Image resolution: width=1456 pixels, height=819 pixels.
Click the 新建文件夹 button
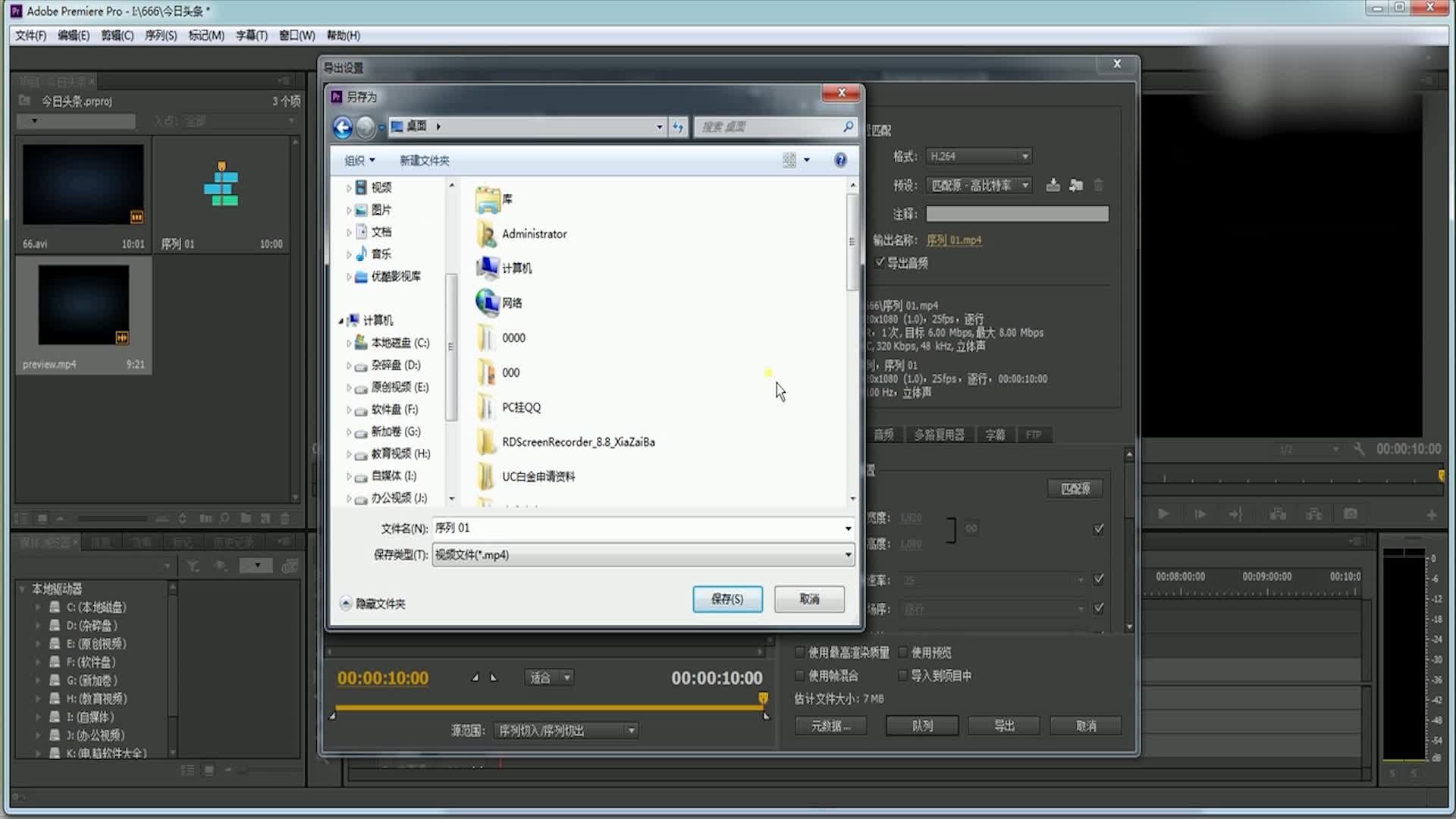tap(424, 161)
